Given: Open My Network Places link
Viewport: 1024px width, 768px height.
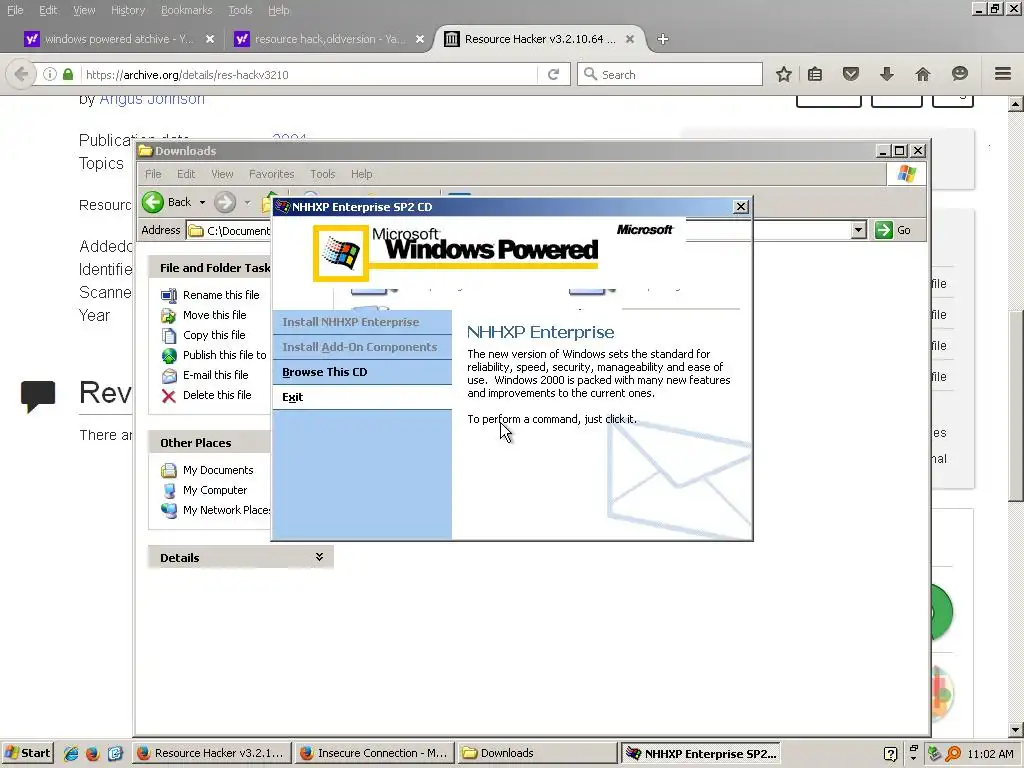Looking at the screenshot, I should pyautogui.click(x=227, y=510).
